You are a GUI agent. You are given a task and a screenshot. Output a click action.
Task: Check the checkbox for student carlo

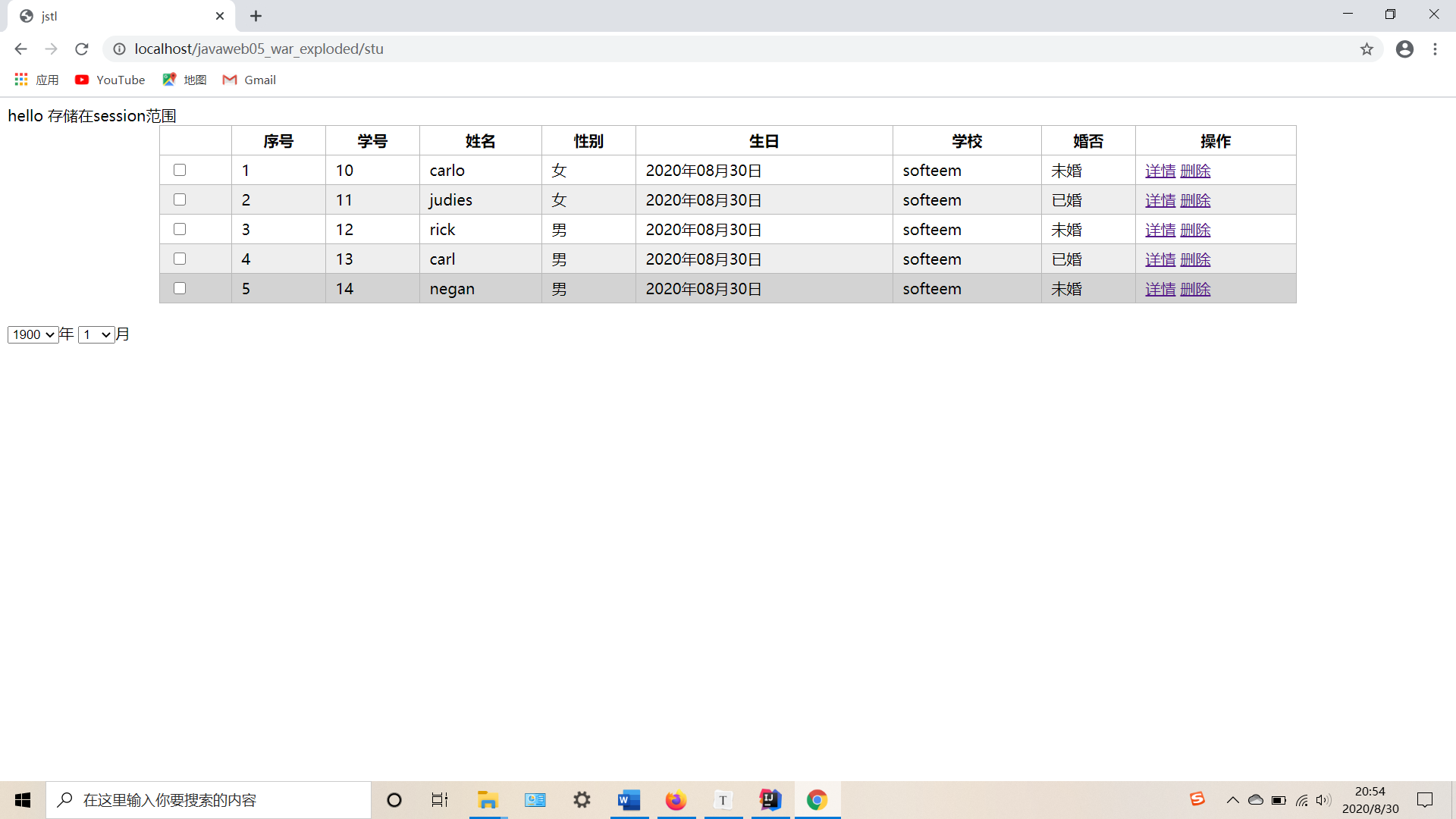coord(179,170)
